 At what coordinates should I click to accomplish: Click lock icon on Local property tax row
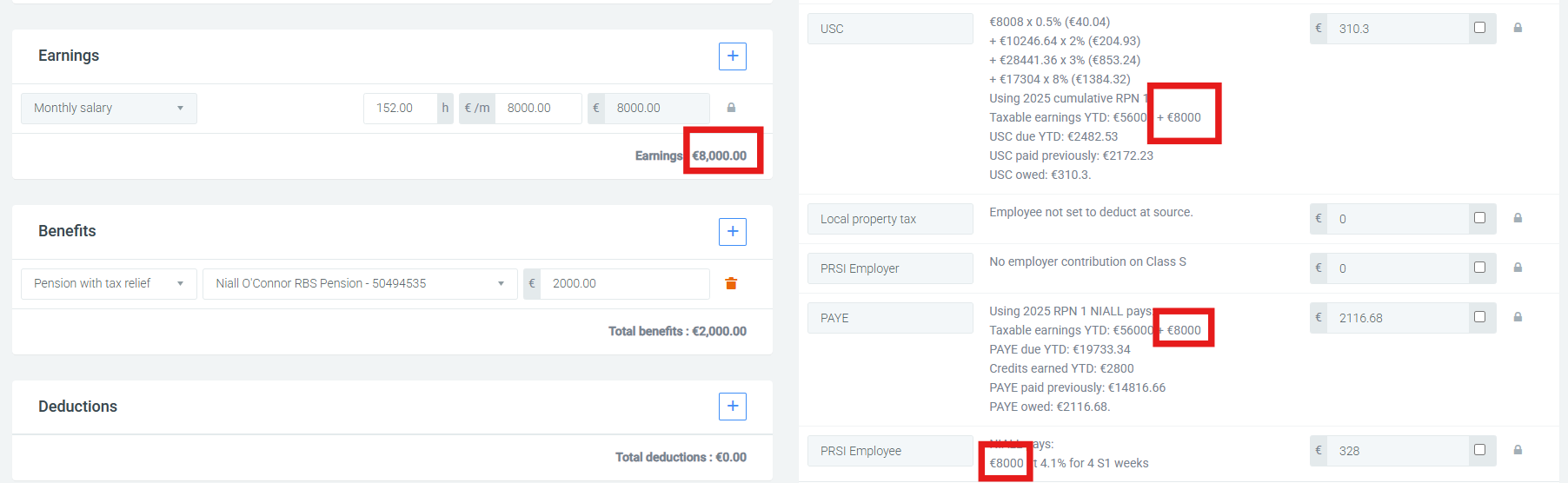(x=1518, y=219)
